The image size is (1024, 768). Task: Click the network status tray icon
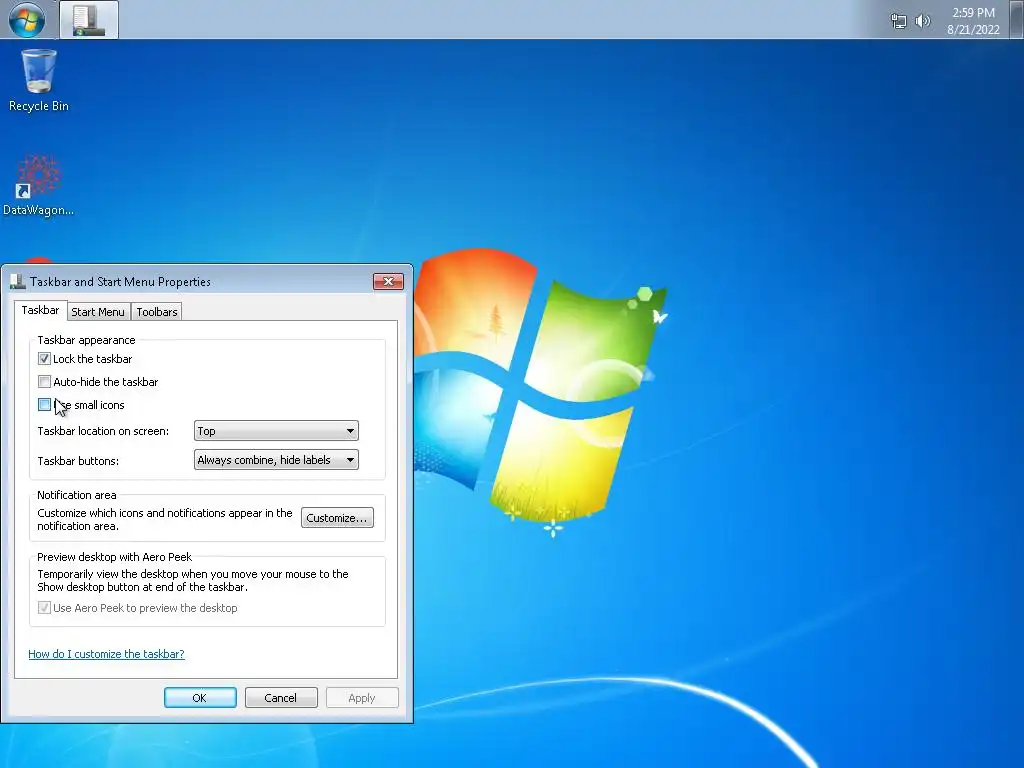point(899,21)
